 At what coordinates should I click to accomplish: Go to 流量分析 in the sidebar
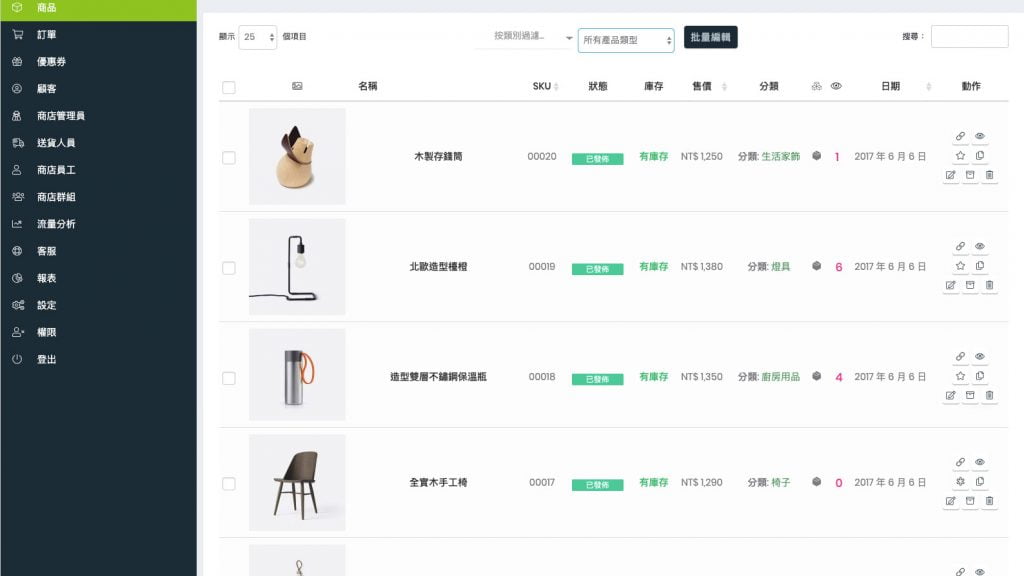(56, 224)
